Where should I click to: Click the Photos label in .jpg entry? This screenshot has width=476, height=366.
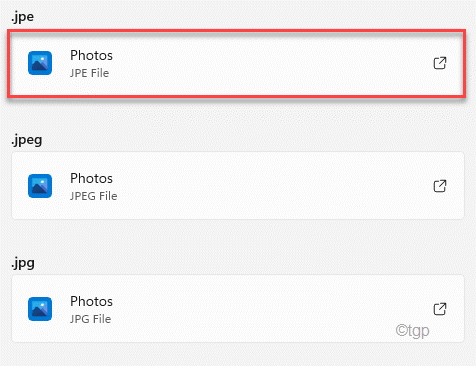pyautogui.click(x=91, y=301)
